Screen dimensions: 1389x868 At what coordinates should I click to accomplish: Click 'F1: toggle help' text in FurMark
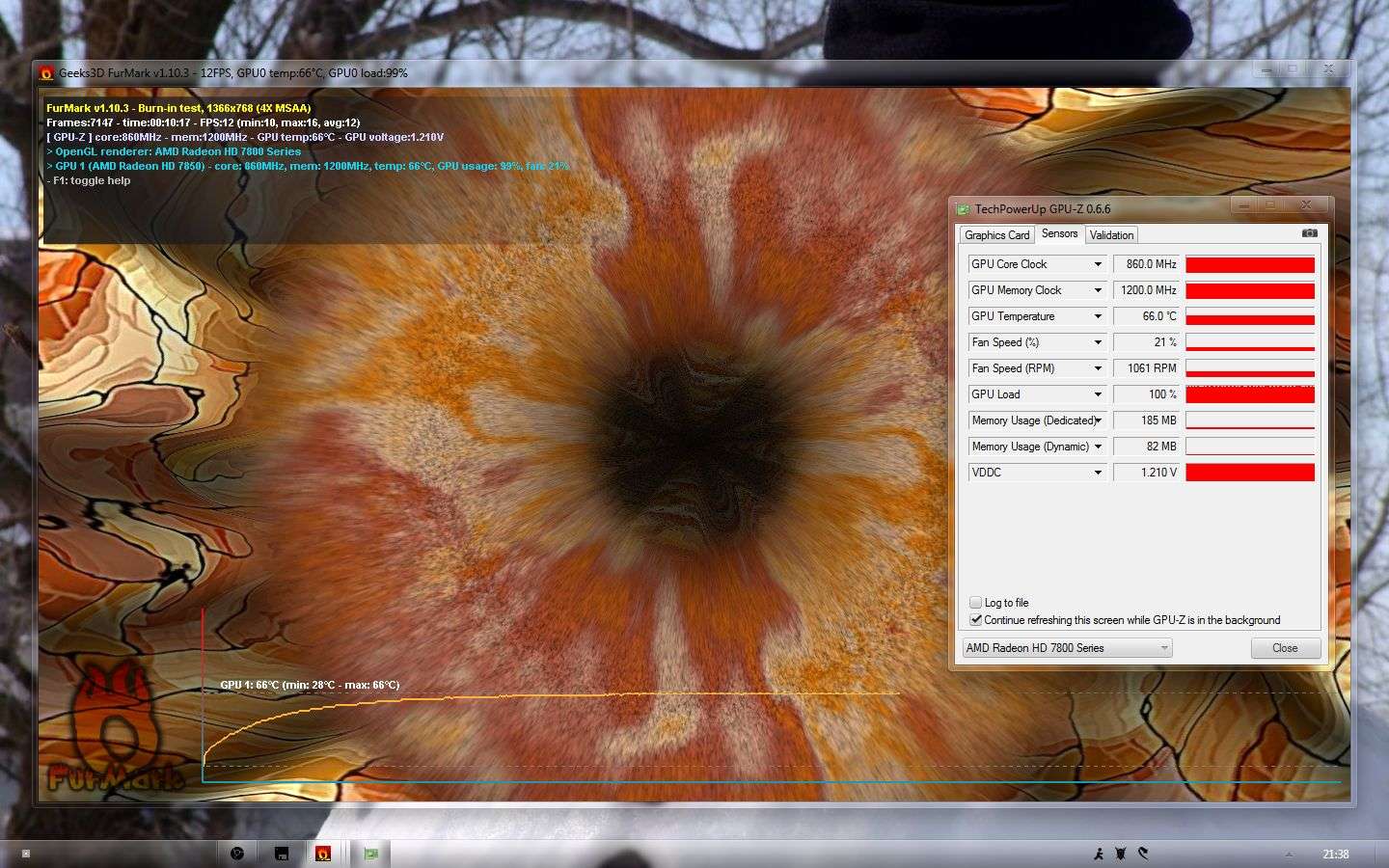(89, 180)
